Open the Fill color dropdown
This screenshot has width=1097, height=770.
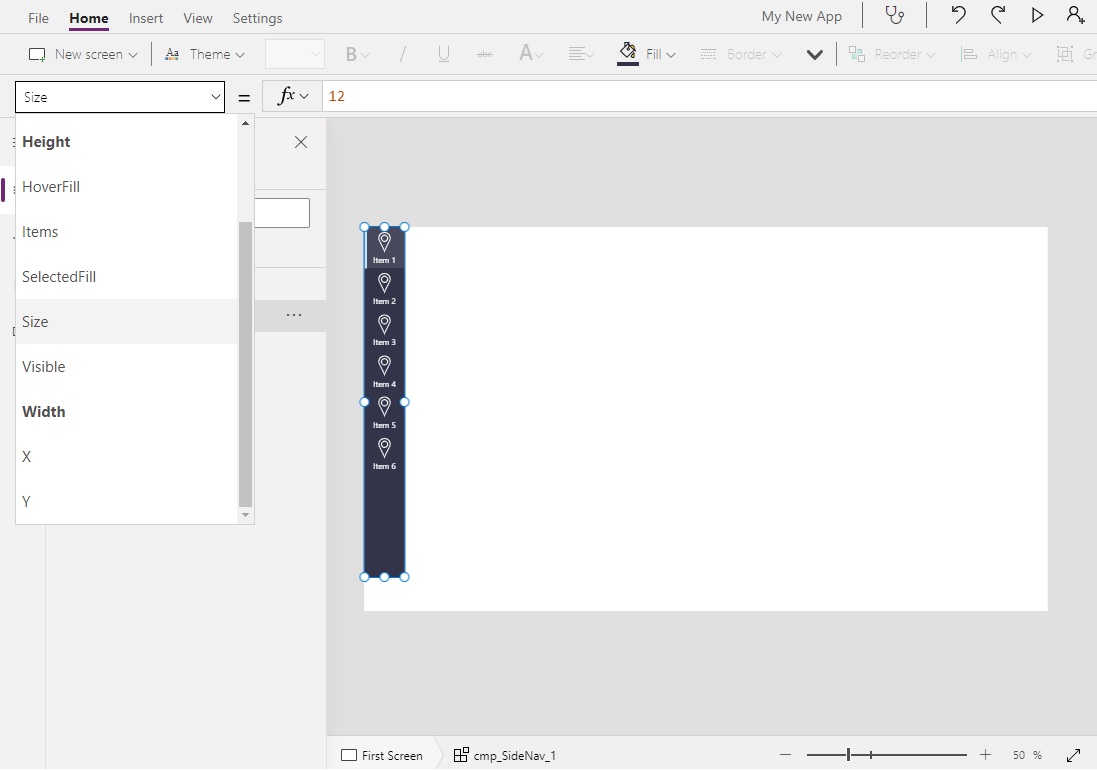point(646,53)
